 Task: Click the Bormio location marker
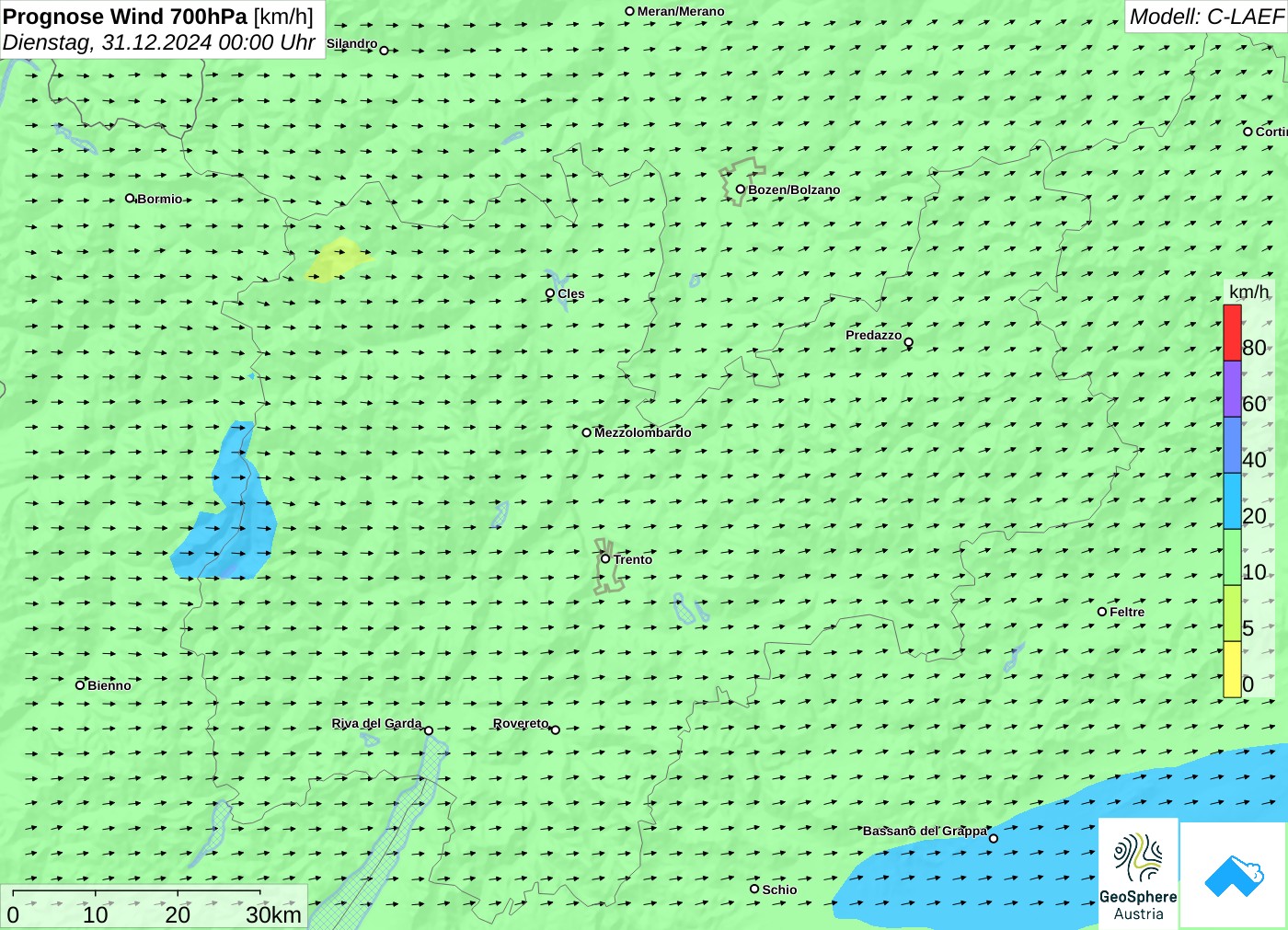pyautogui.click(x=130, y=198)
